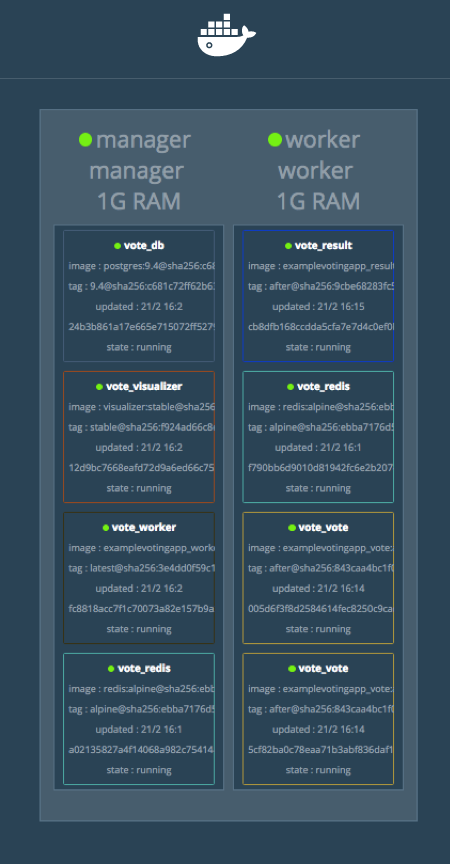450x864 pixels.
Task: Select the vote_visualizer task title
Action: pos(144,386)
